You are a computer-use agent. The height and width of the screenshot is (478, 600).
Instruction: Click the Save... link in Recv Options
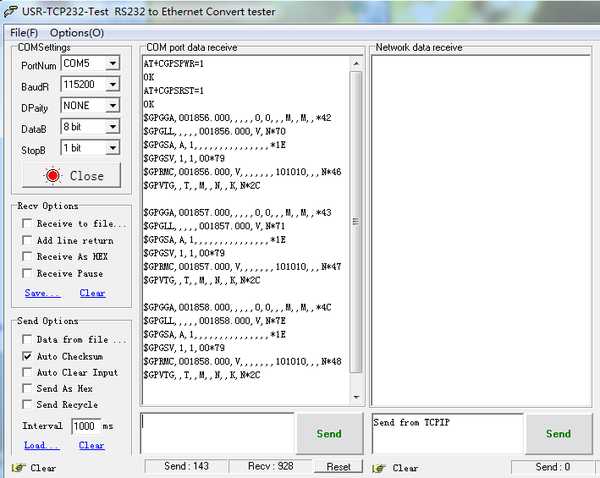click(42, 293)
